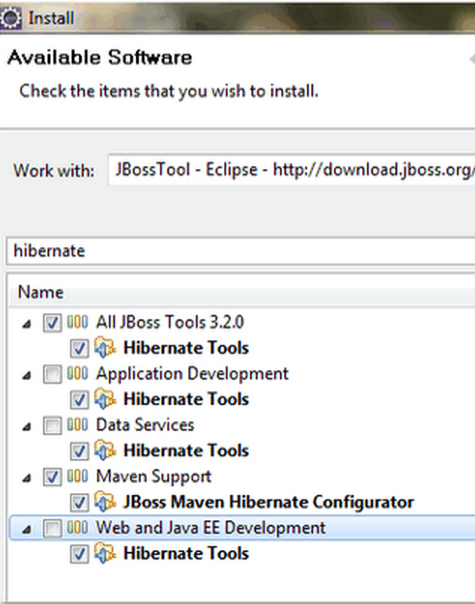Select the JBoss Maven Hibernate Configurator entry
475x604 pixels.
[269, 502]
